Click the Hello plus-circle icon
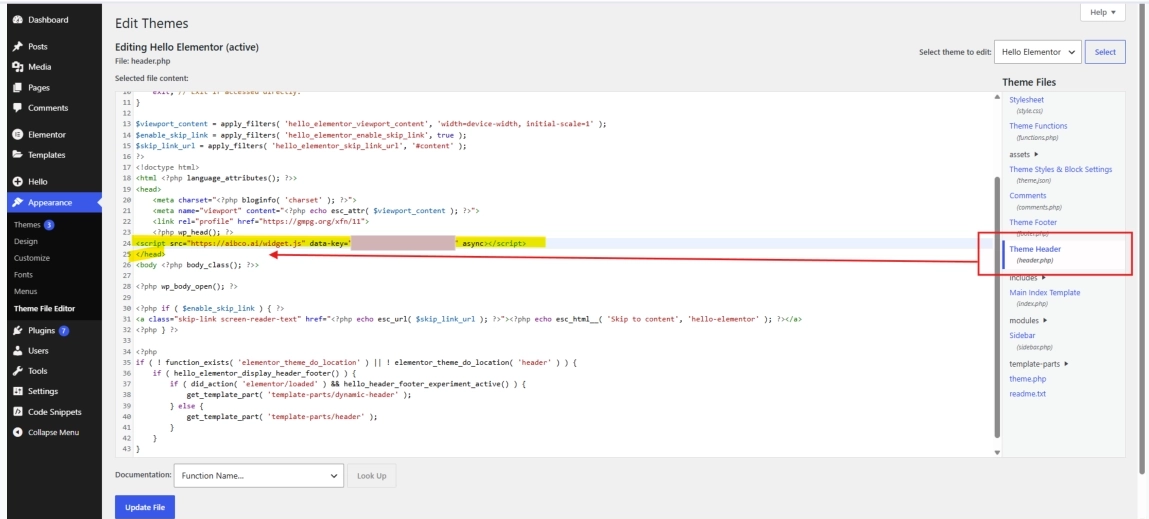The width and height of the screenshot is (1149, 519). click(18, 182)
